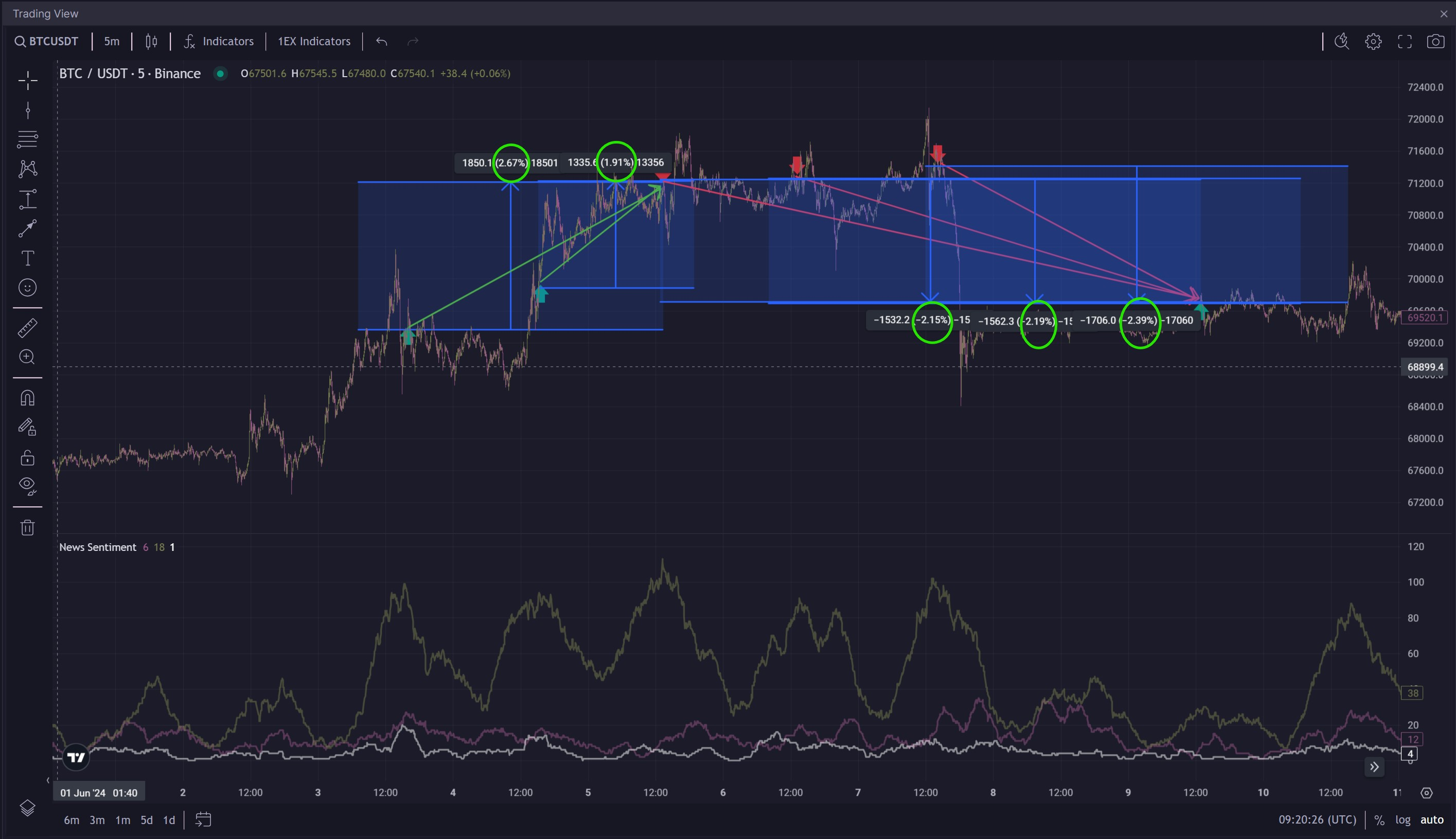Select the Text annotation tool

coord(28,258)
